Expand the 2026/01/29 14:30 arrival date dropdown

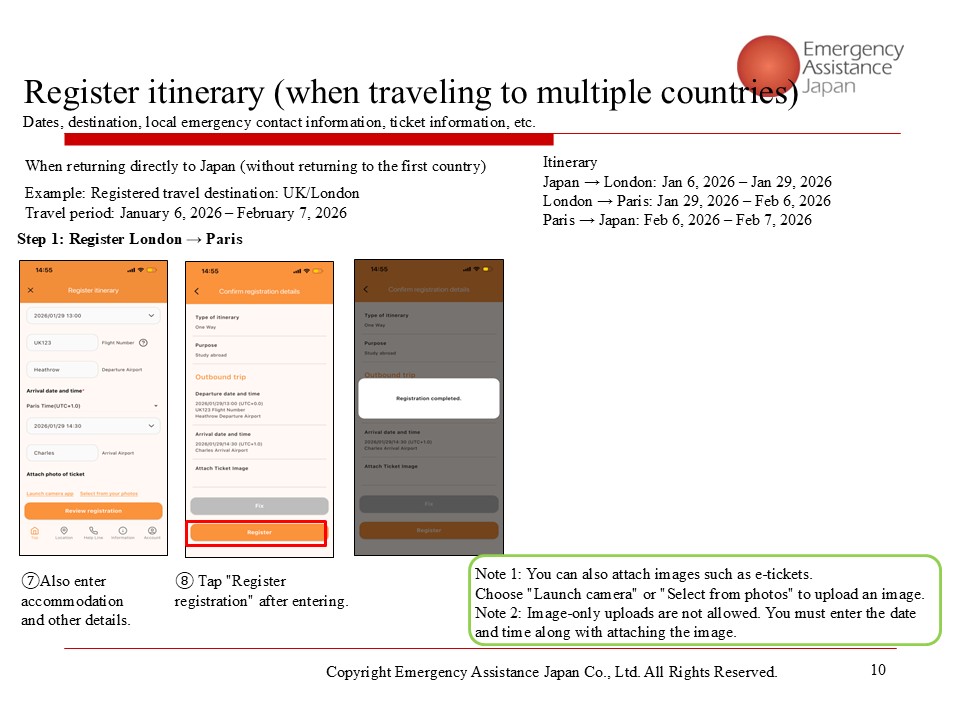(x=93, y=426)
